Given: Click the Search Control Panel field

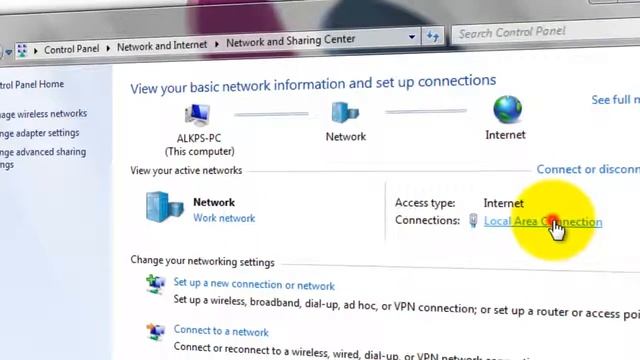Looking at the screenshot, I should click(x=545, y=32).
